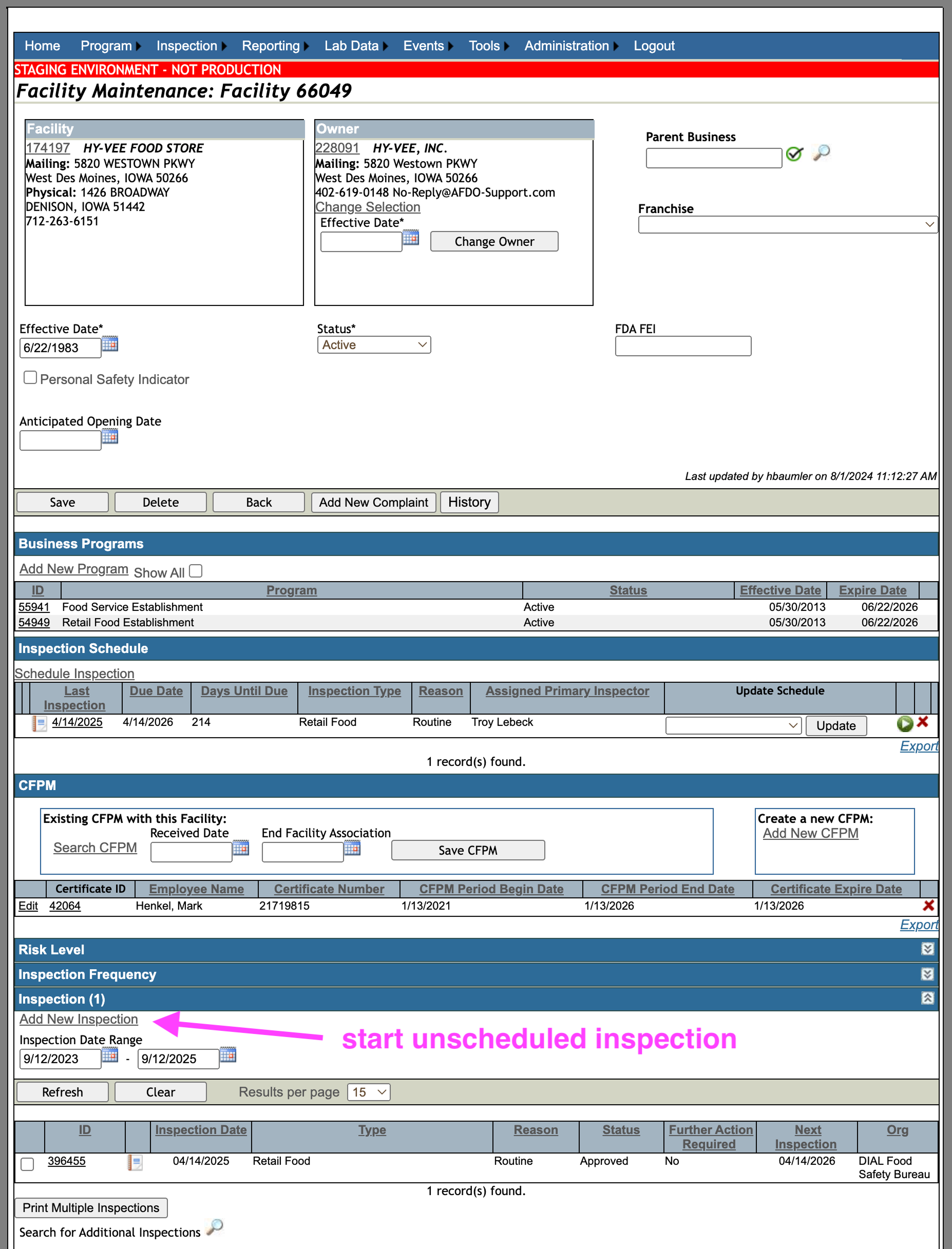Click the FDA FEI input field

683,346
